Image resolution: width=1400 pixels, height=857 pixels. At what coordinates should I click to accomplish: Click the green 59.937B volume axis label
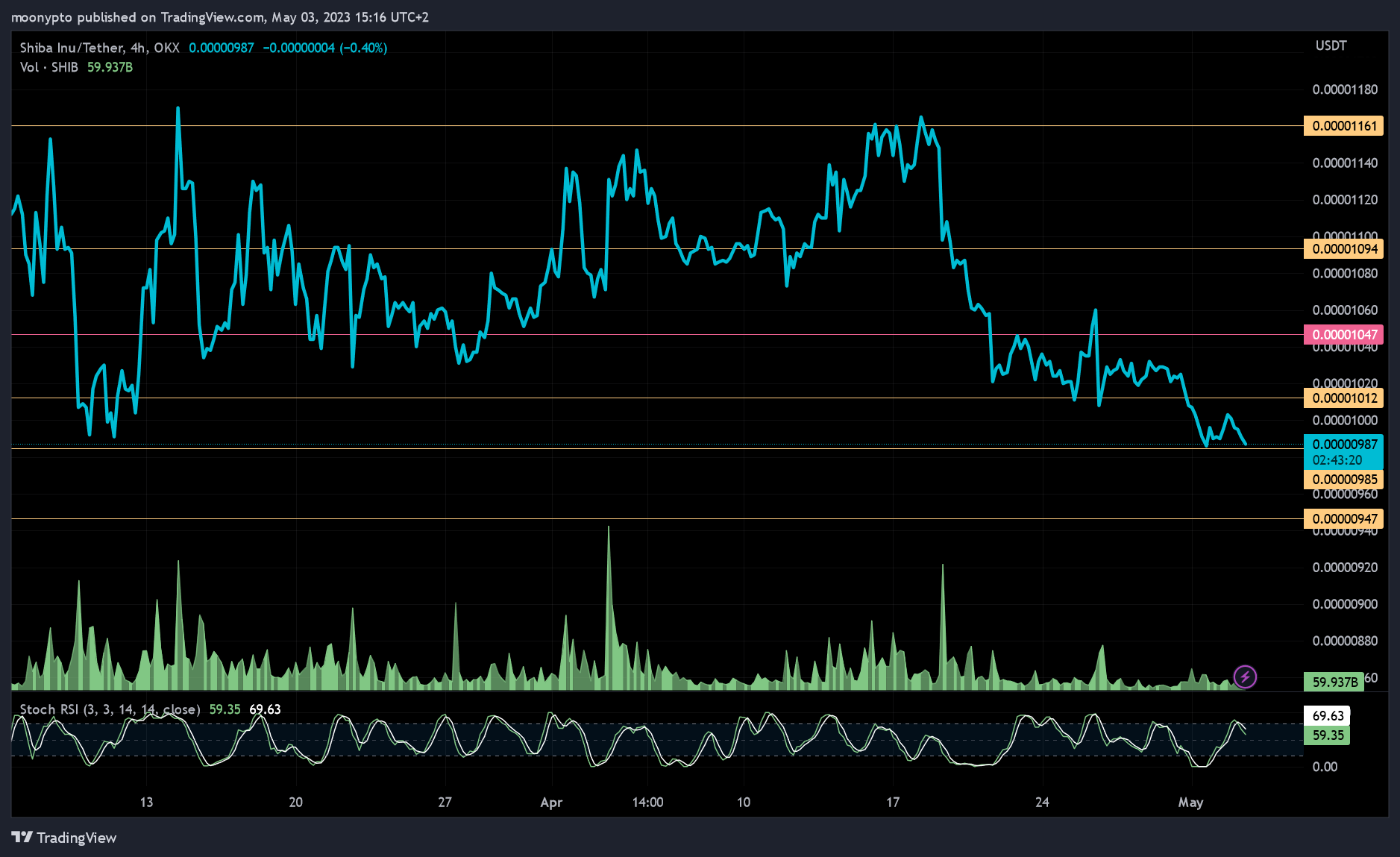point(1334,682)
